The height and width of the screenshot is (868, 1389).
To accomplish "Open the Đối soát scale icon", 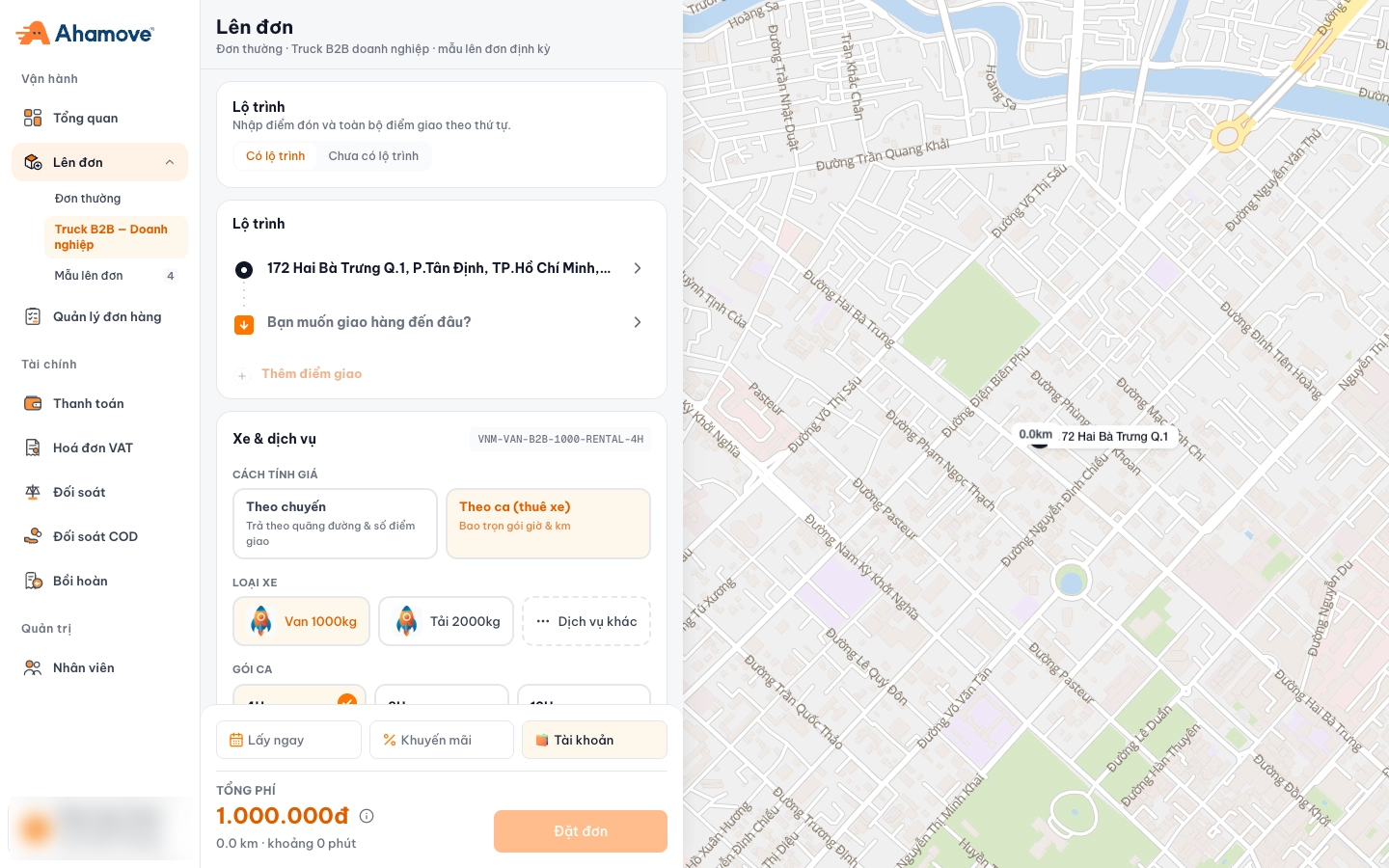I will click(x=33, y=492).
